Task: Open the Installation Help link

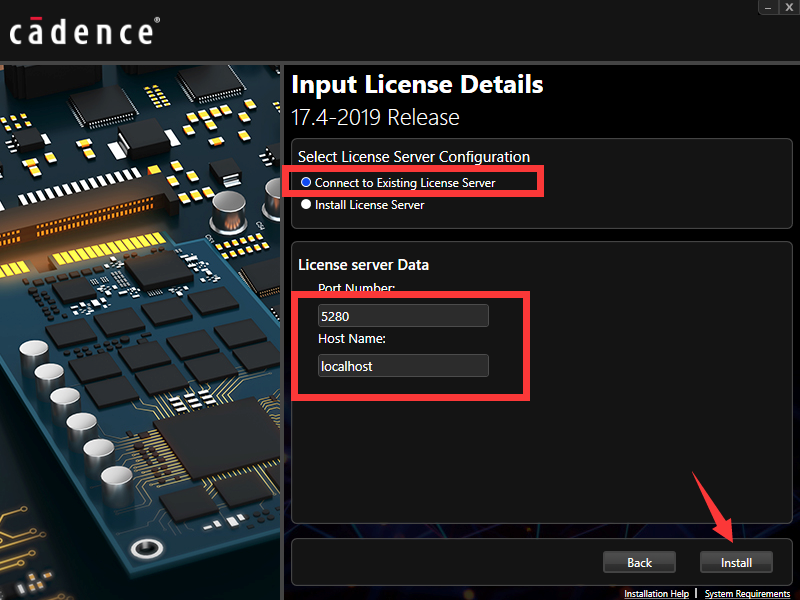Action: coord(656,594)
